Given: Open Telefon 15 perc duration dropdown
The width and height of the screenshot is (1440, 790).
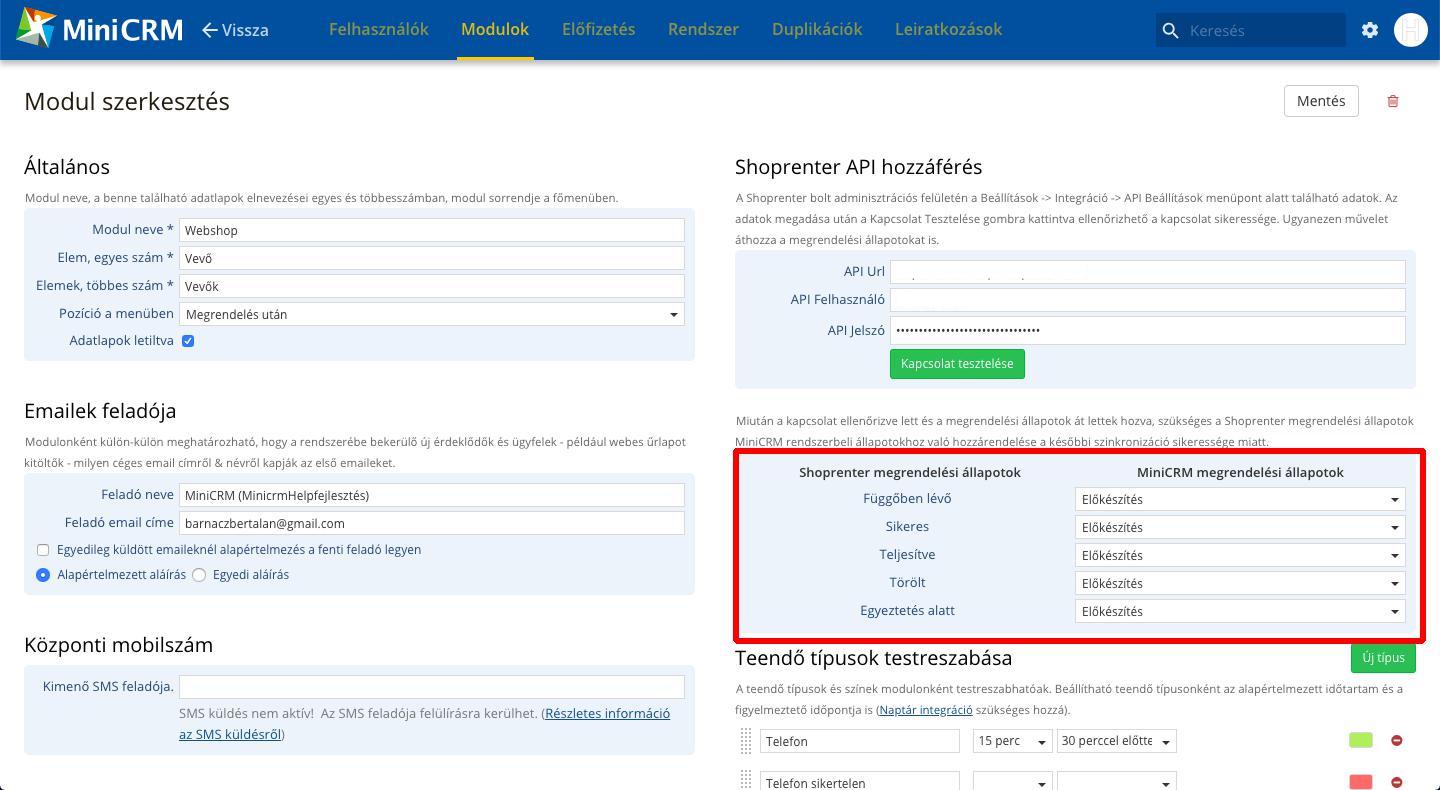Looking at the screenshot, I should [x=1012, y=741].
